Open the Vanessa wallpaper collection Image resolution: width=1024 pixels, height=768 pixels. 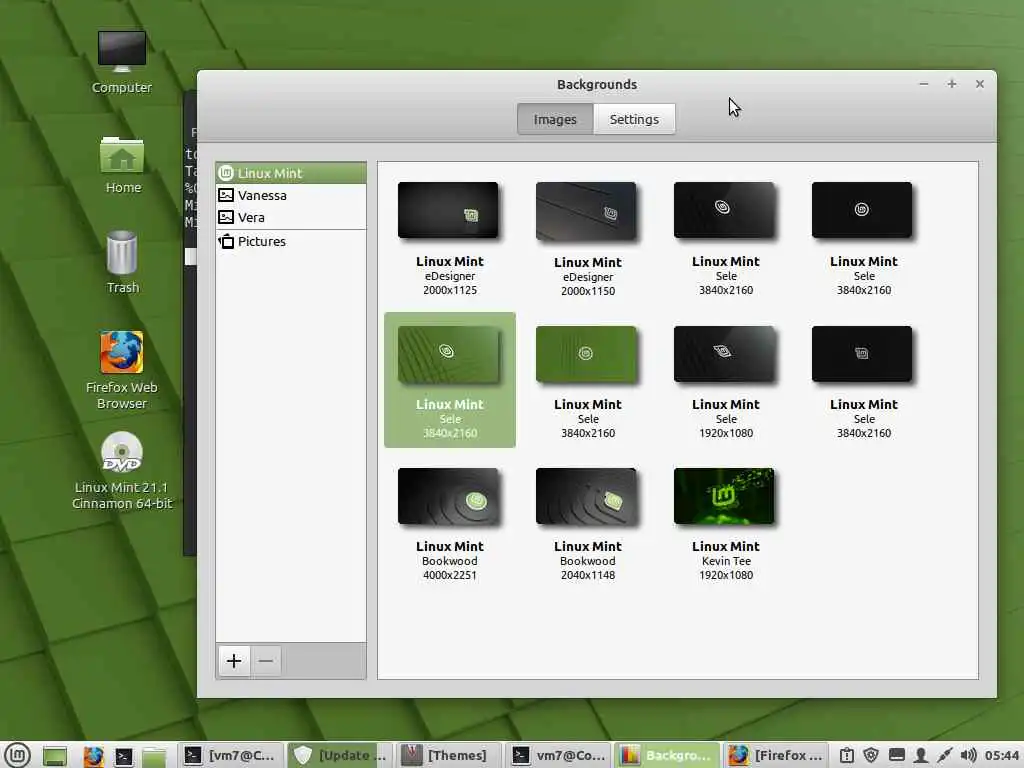(291, 195)
